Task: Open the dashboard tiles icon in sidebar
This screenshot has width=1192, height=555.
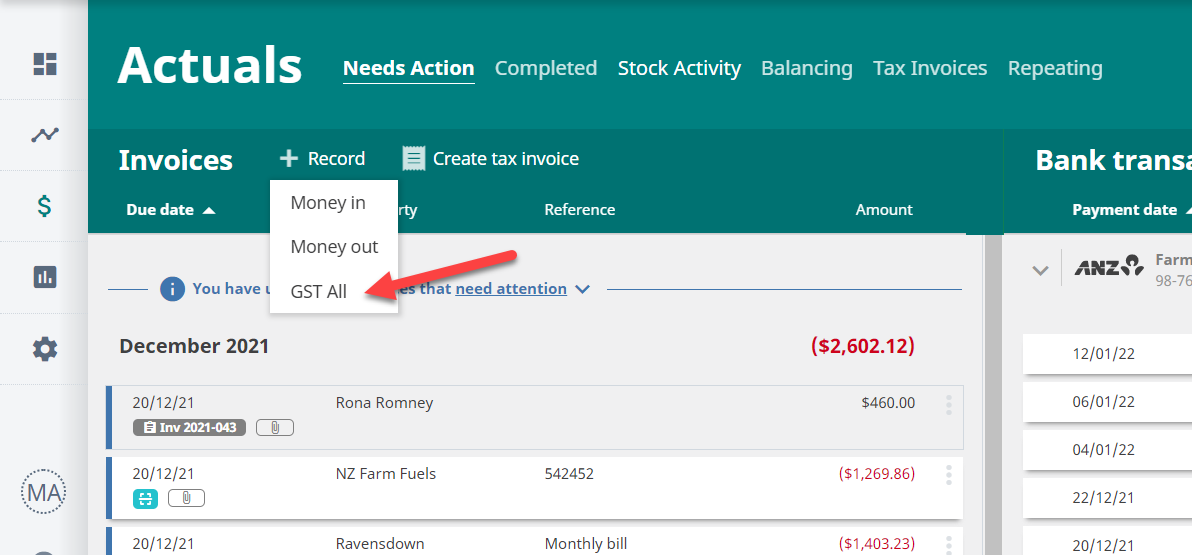Action: [x=45, y=64]
